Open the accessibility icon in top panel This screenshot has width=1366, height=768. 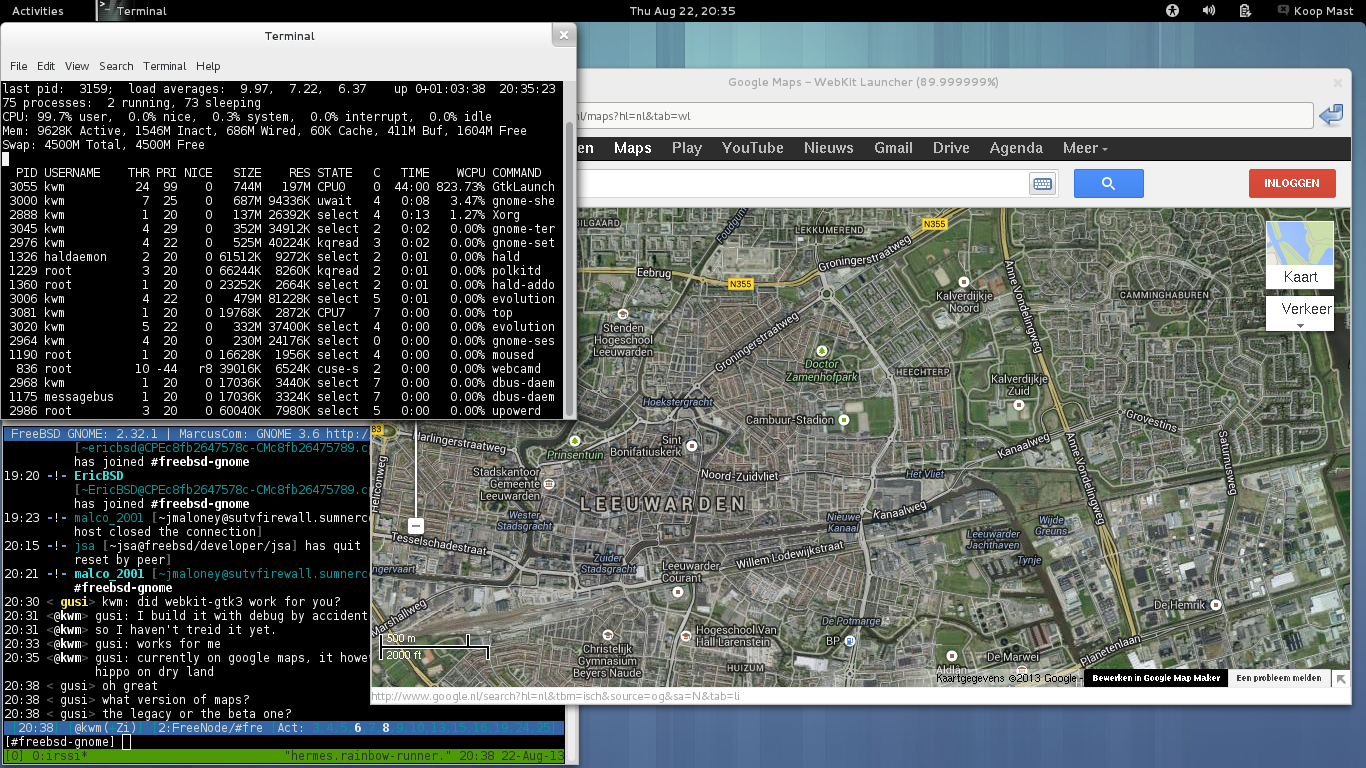coord(1173,11)
